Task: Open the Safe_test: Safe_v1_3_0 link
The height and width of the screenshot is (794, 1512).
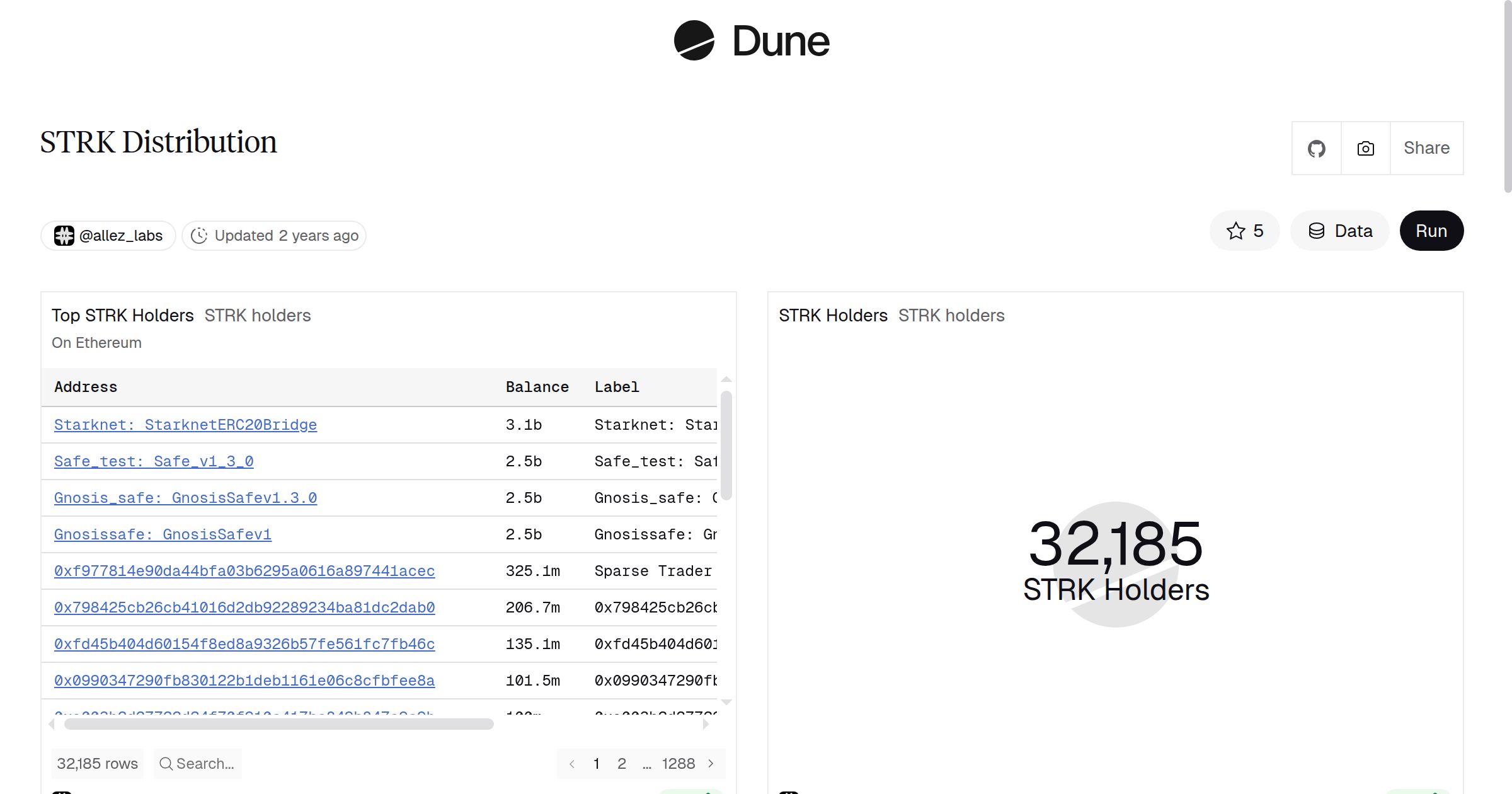Action: (153, 461)
